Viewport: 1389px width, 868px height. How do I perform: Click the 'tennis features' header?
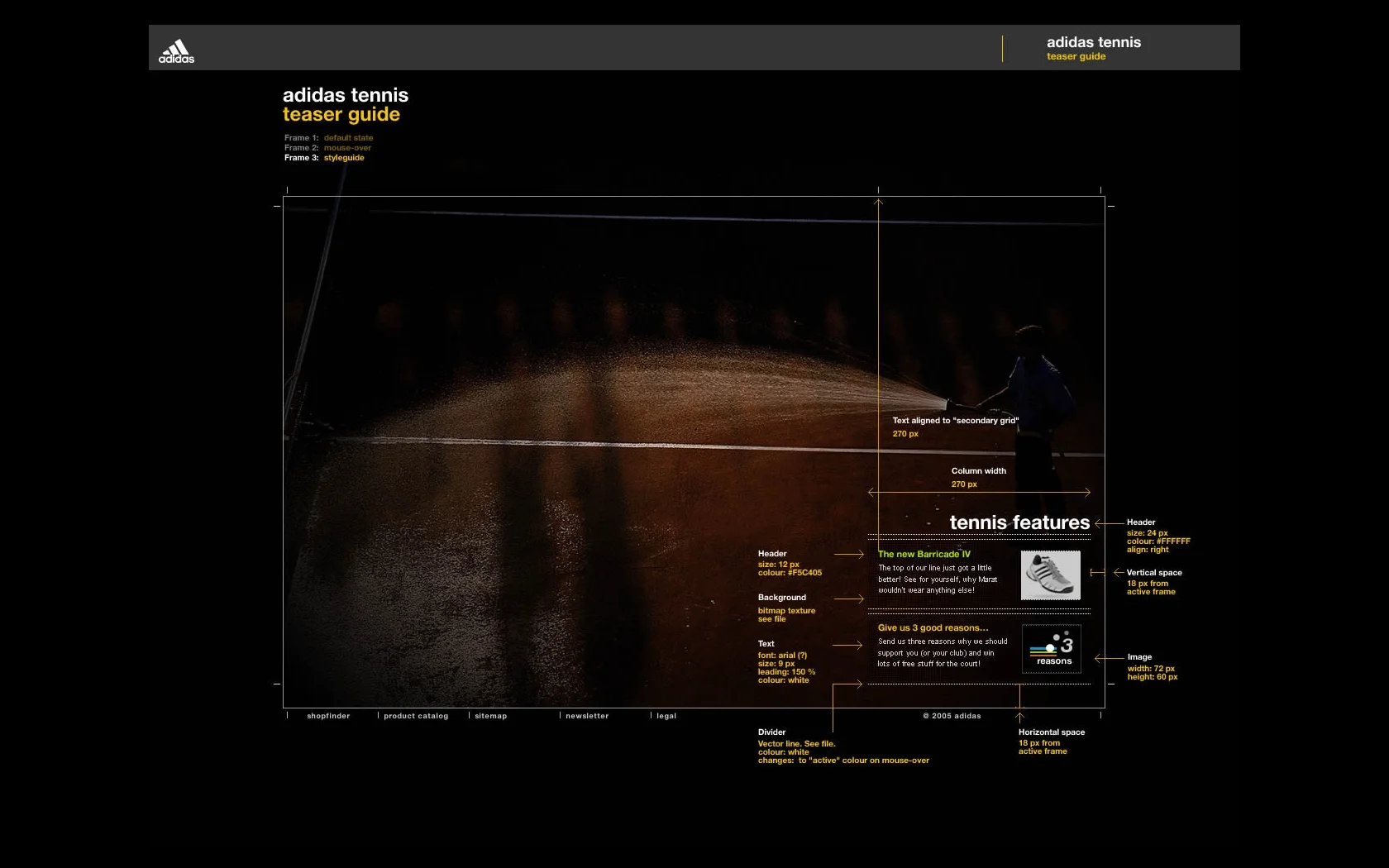pyautogui.click(x=1019, y=522)
